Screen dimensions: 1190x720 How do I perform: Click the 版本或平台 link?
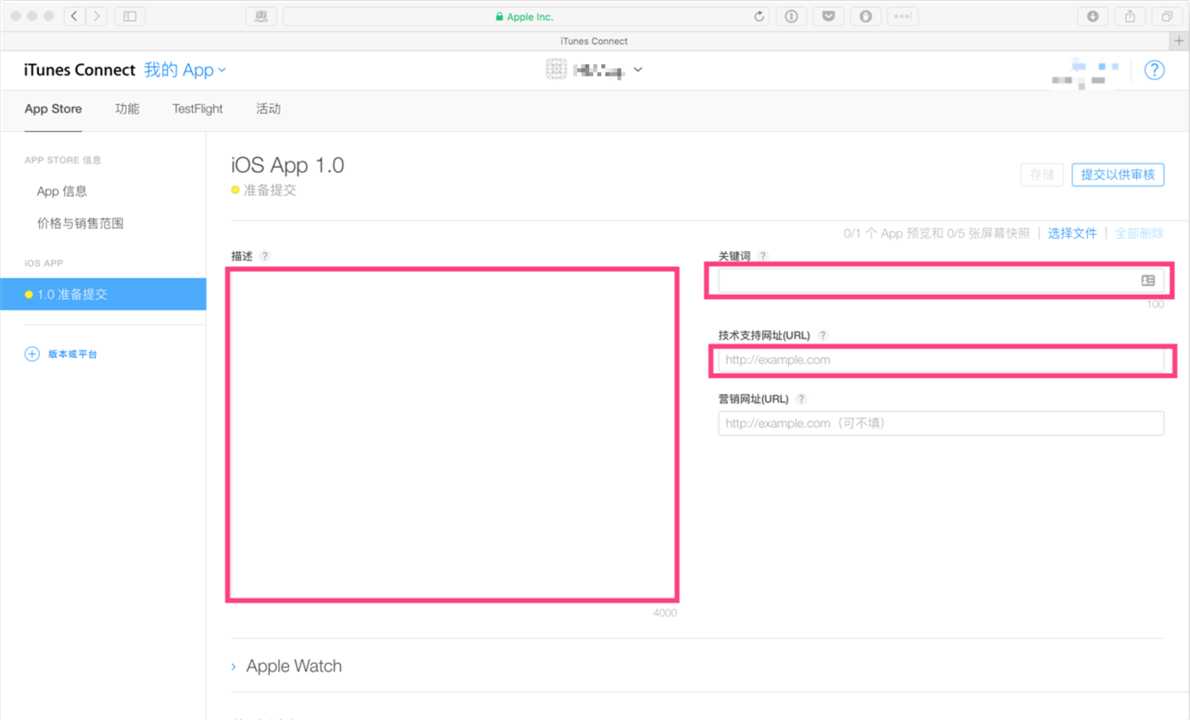72,354
